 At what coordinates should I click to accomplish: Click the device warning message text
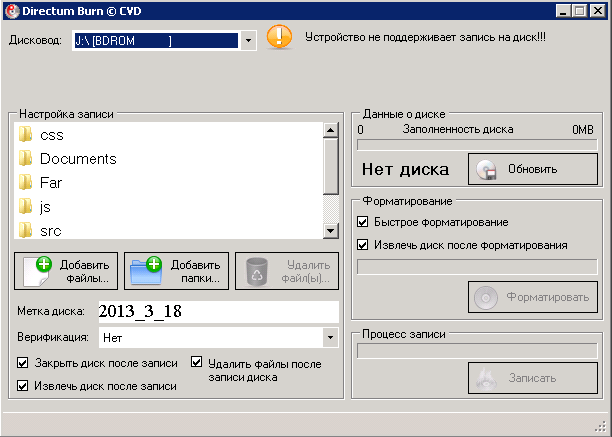[x=425, y=37]
